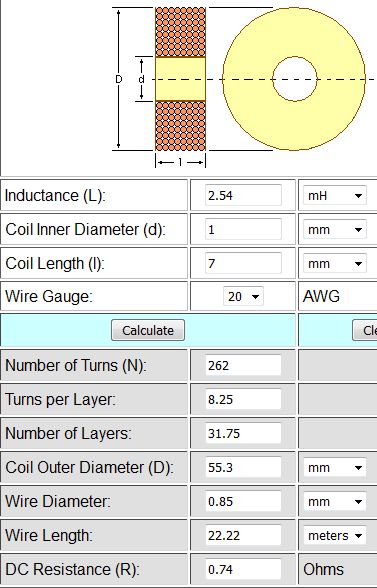Click the 'Wire Length:' label
377x588 pixels.
(49, 536)
